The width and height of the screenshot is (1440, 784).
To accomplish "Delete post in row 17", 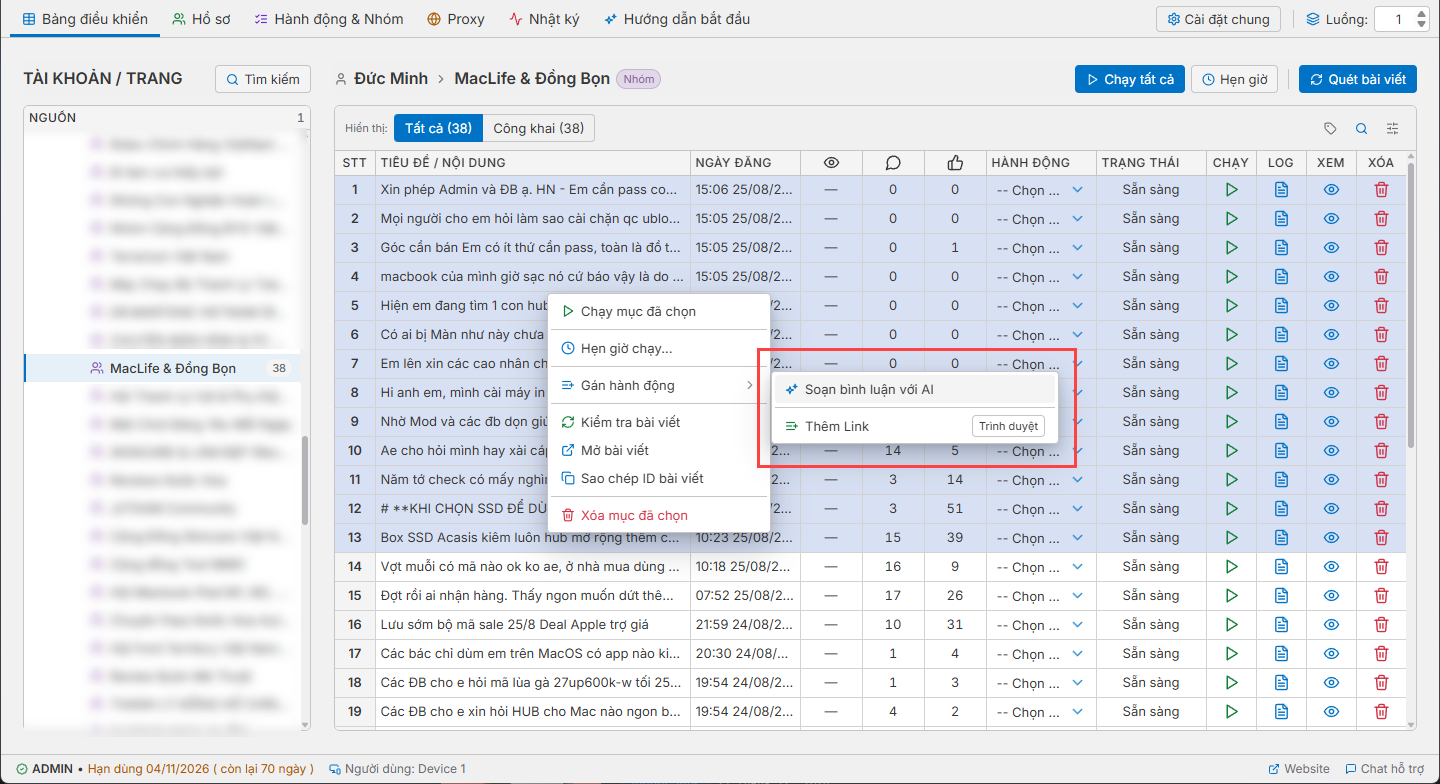I will (x=1381, y=654).
